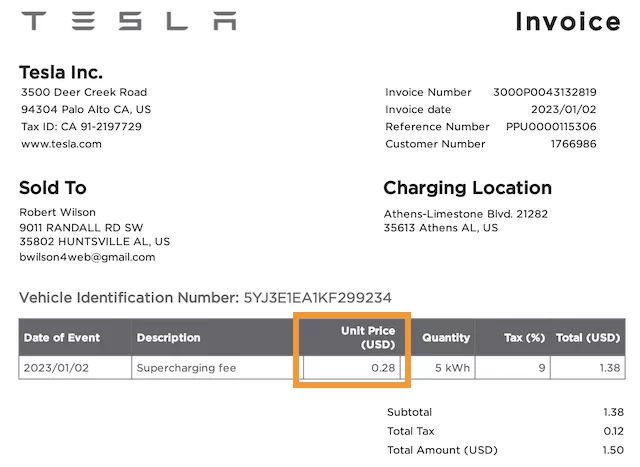Select the Tax ID CA 91-2197729 text
The height and width of the screenshot is (467, 640).
pyautogui.click(x=81, y=127)
